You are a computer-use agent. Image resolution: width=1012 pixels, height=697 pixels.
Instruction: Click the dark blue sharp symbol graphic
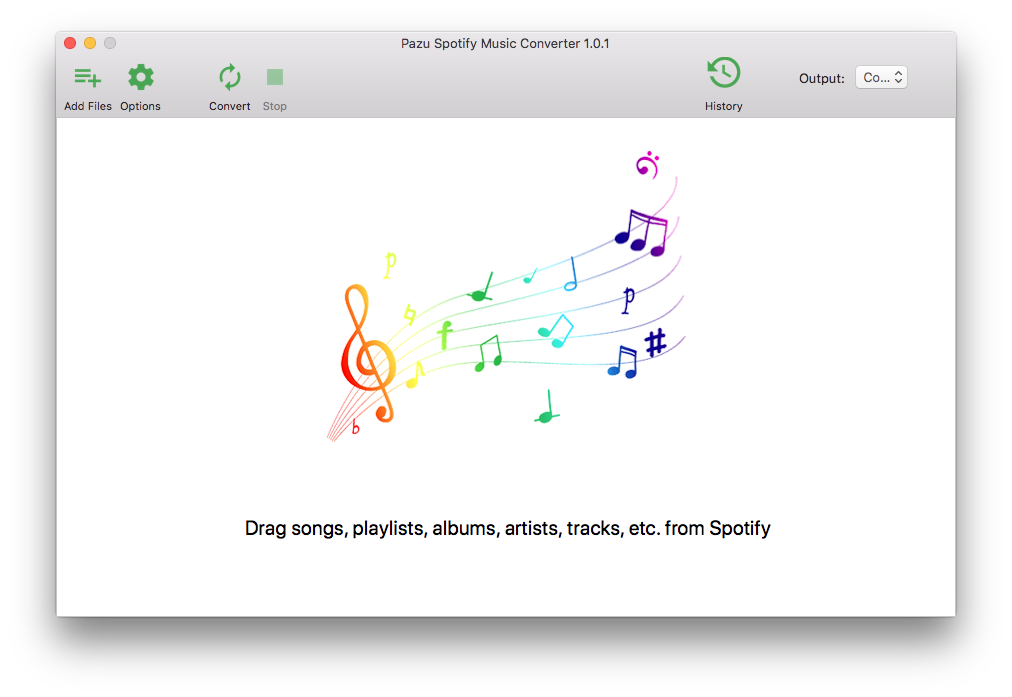[x=655, y=343]
